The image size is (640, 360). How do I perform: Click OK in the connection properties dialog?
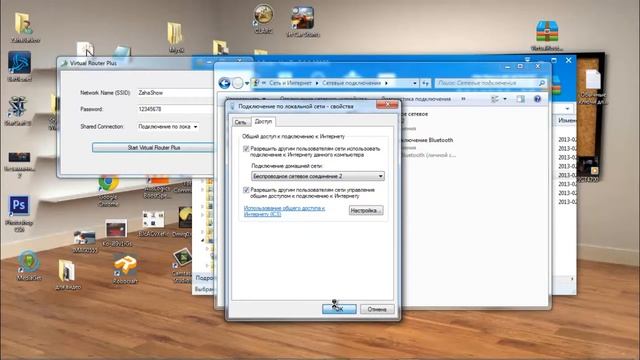339,309
